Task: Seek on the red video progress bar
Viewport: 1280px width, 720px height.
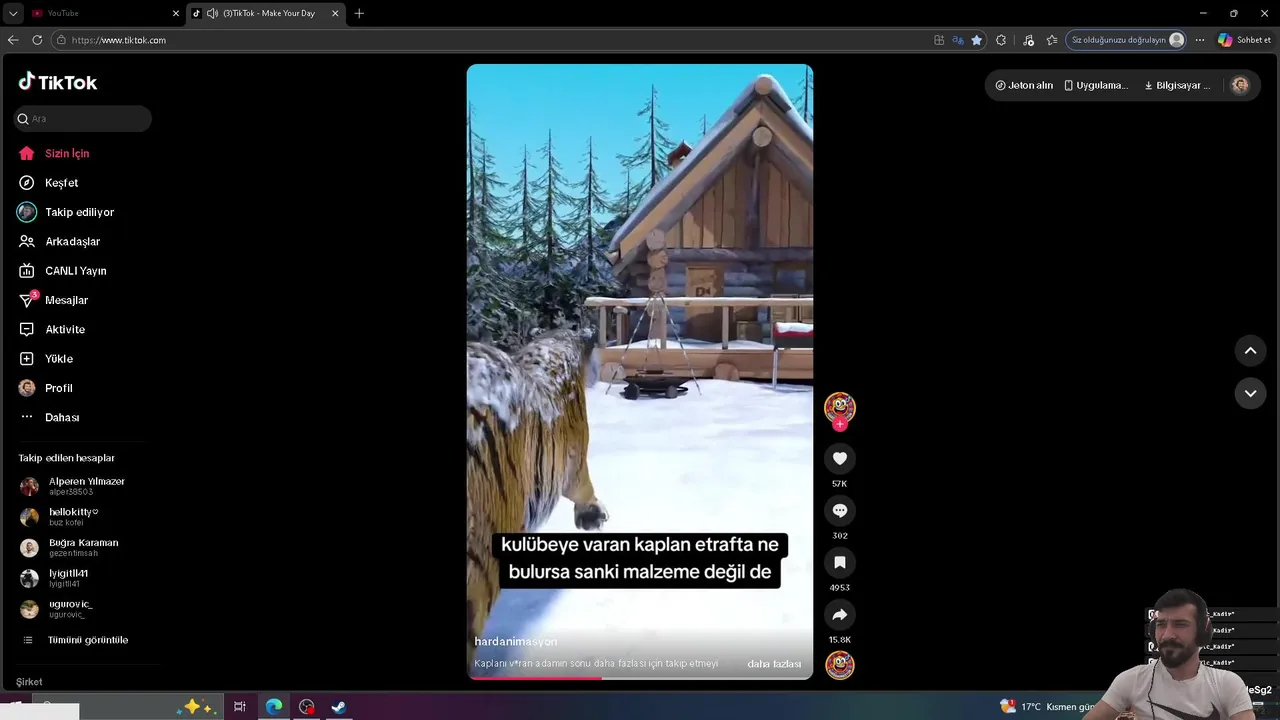Action: coord(640,678)
